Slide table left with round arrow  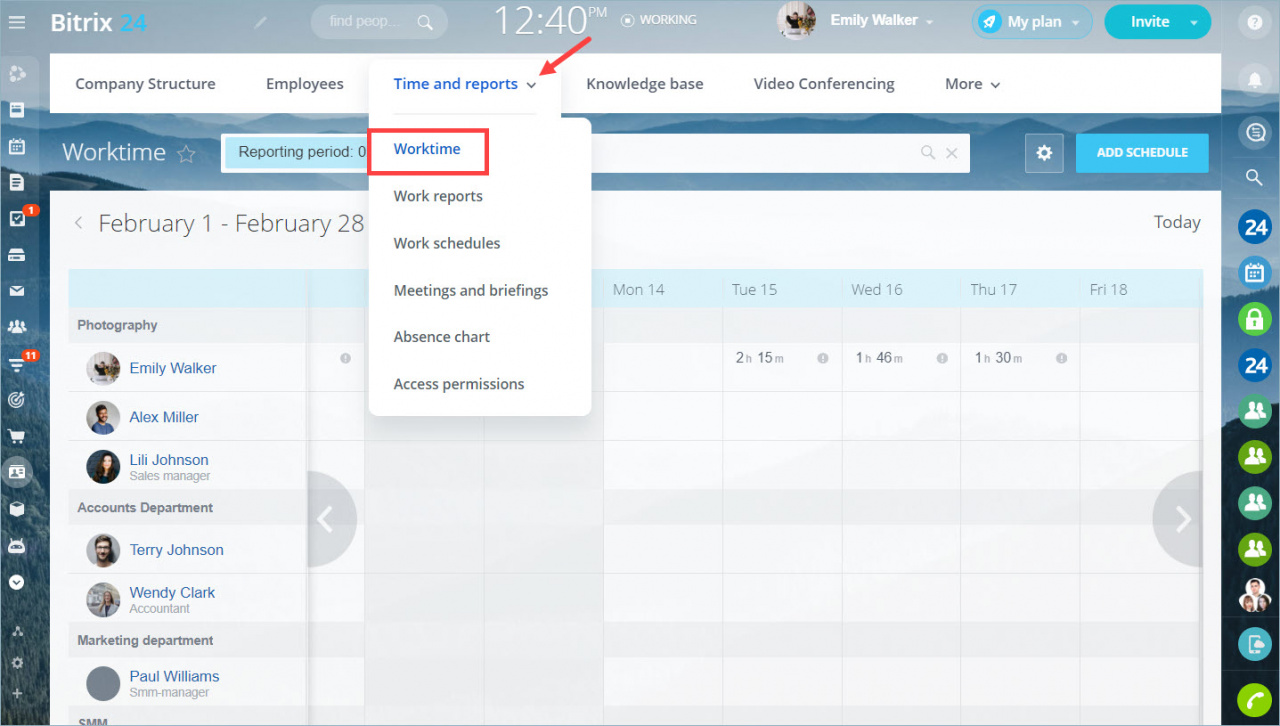[x=331, y=519]
